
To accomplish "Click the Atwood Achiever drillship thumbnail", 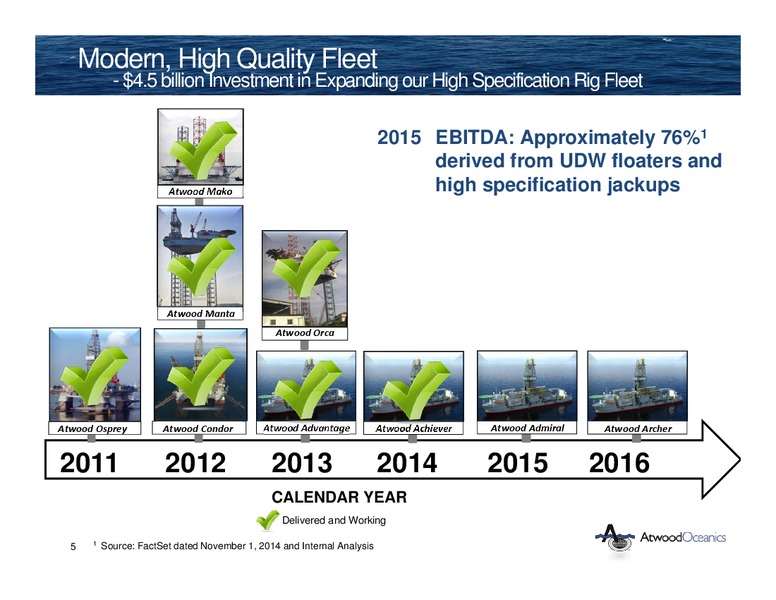I will click(414, 387).
